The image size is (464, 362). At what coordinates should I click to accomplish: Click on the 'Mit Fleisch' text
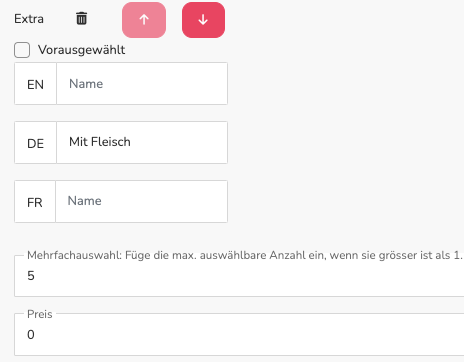[100, 142]
